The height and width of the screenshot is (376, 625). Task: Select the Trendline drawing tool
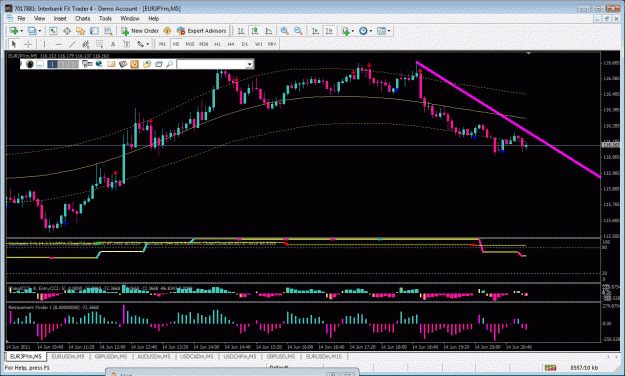click(x=72, y=44)
